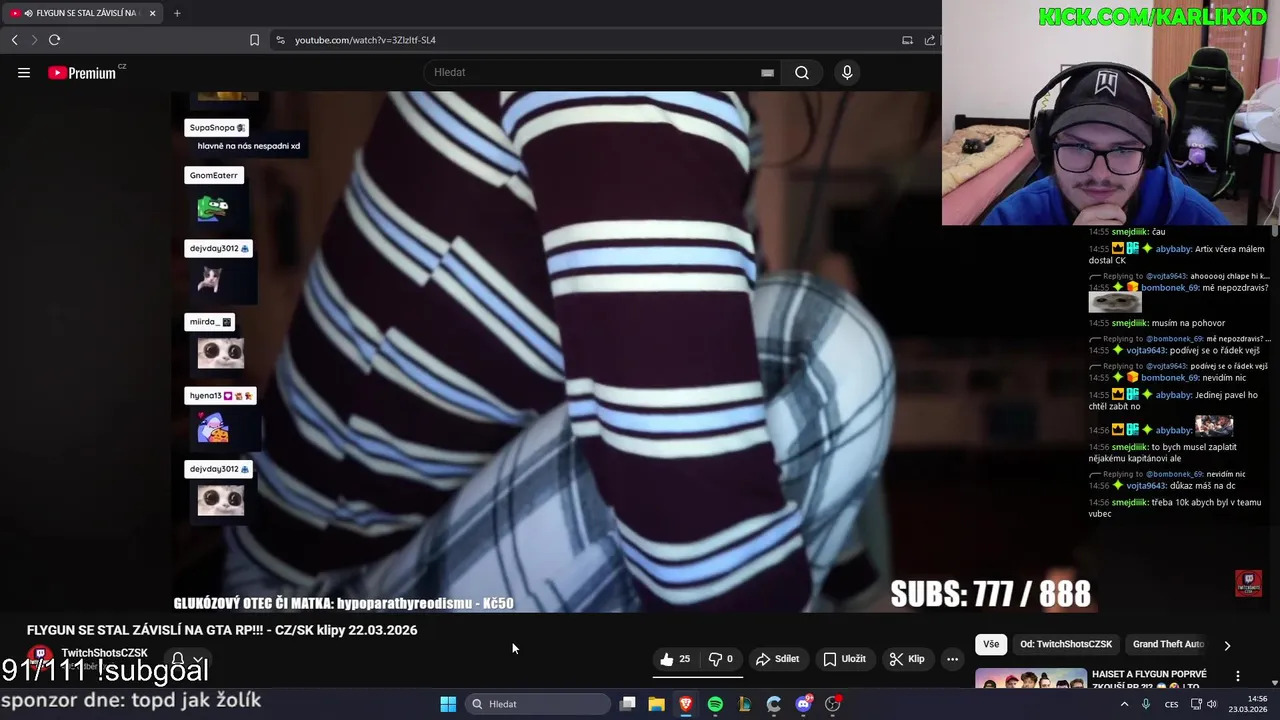Close the FLYGUN SE STAL ZÁVISLÍ tab
The image size is (1280, 720).
(152, 13)
